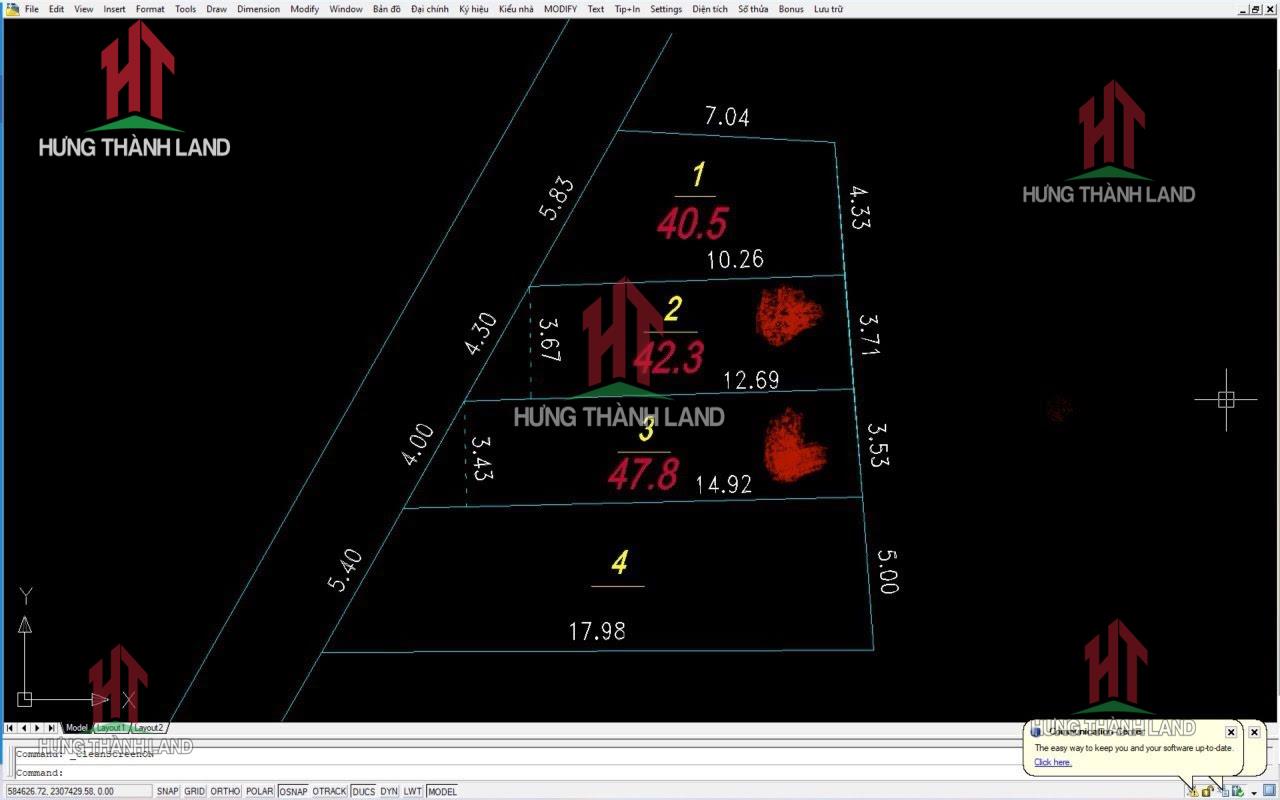Toggle ORTHO mode on
Viewport: 1280px width, 800px height.
tap(225, 791)
